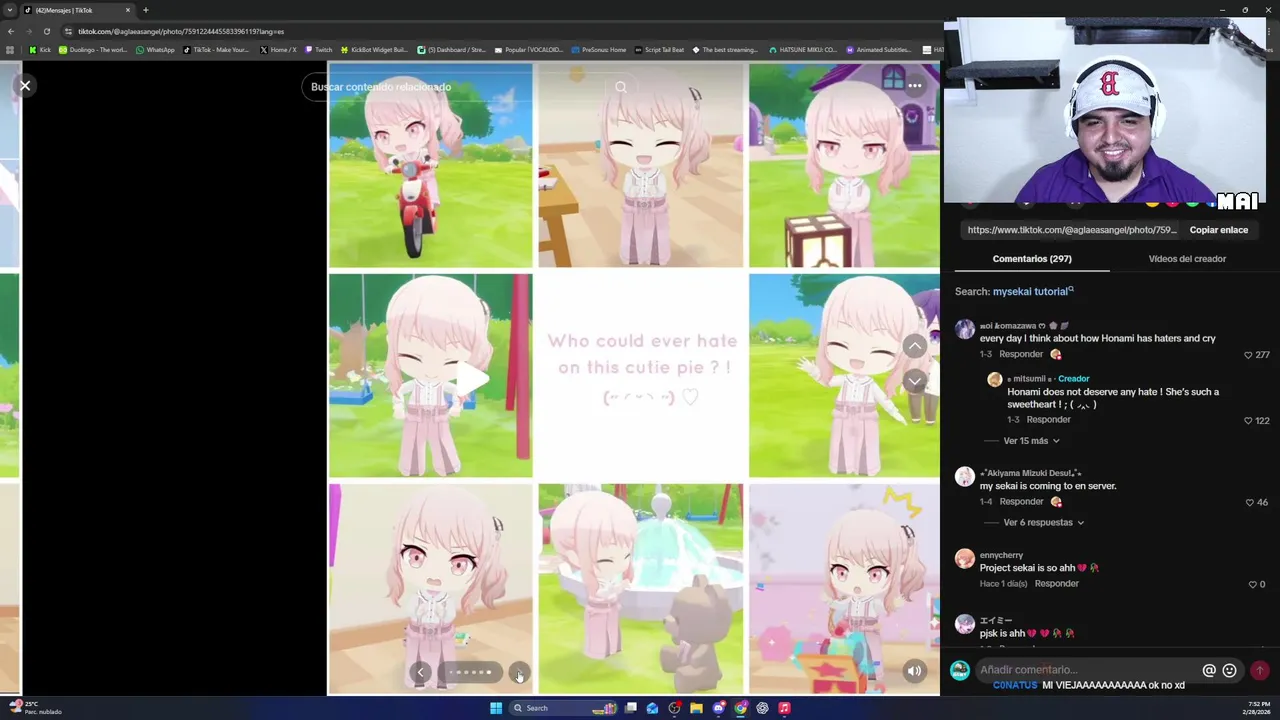
Task: Open the browser tab search dropdown
Action: tap(10, 10)
